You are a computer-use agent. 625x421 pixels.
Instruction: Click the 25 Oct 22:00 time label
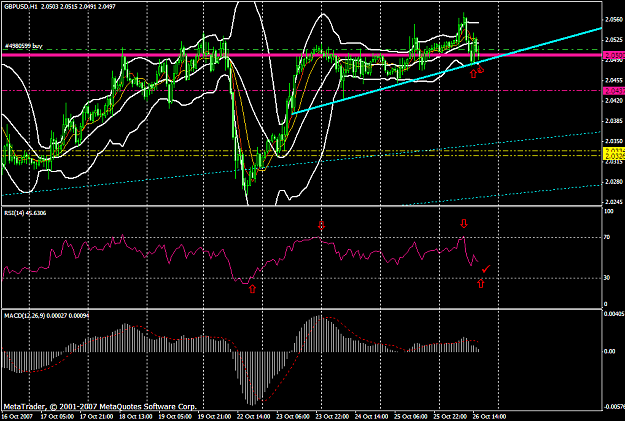pyautogui.click(x=450, y=416)
